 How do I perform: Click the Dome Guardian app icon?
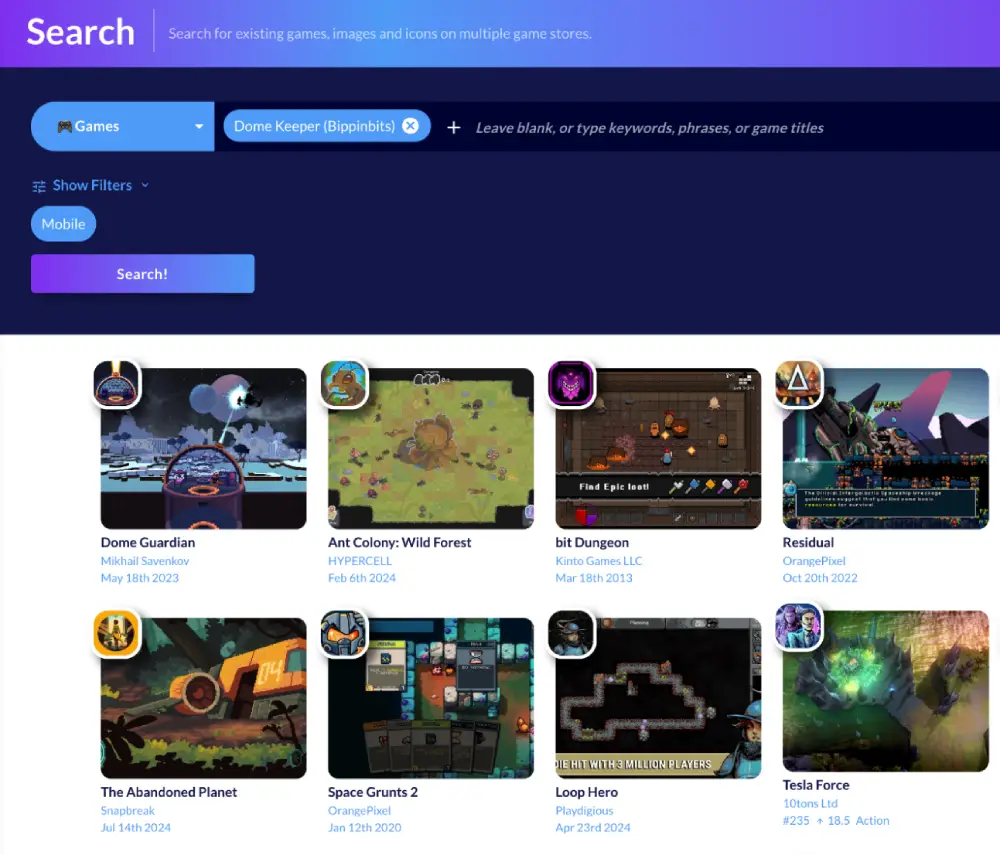point(116,384)
